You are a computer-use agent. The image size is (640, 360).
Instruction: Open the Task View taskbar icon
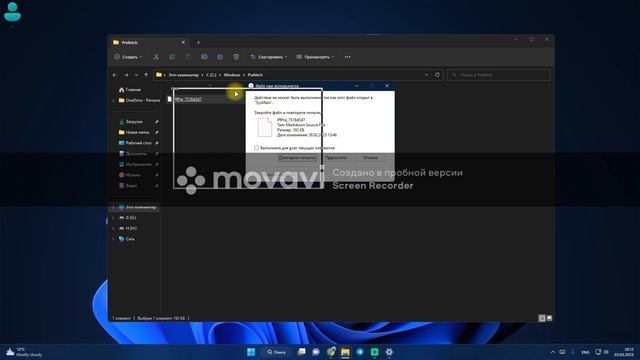[301, 352]
